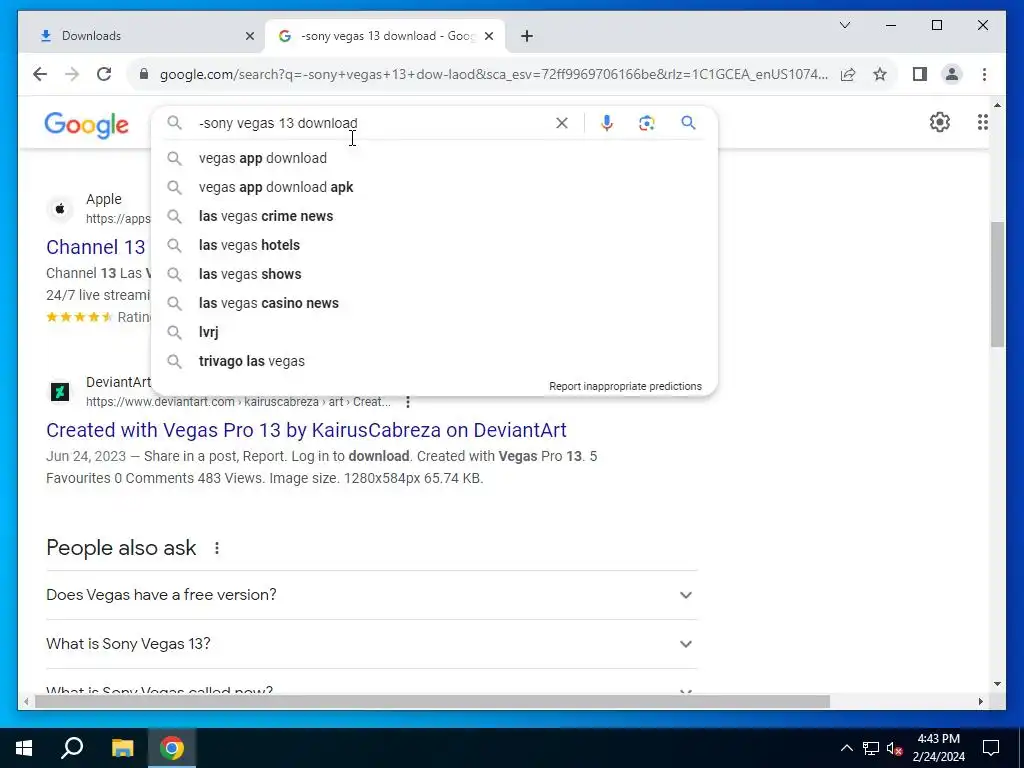Choose suggestion las vegas crime news

coord(434,216)
